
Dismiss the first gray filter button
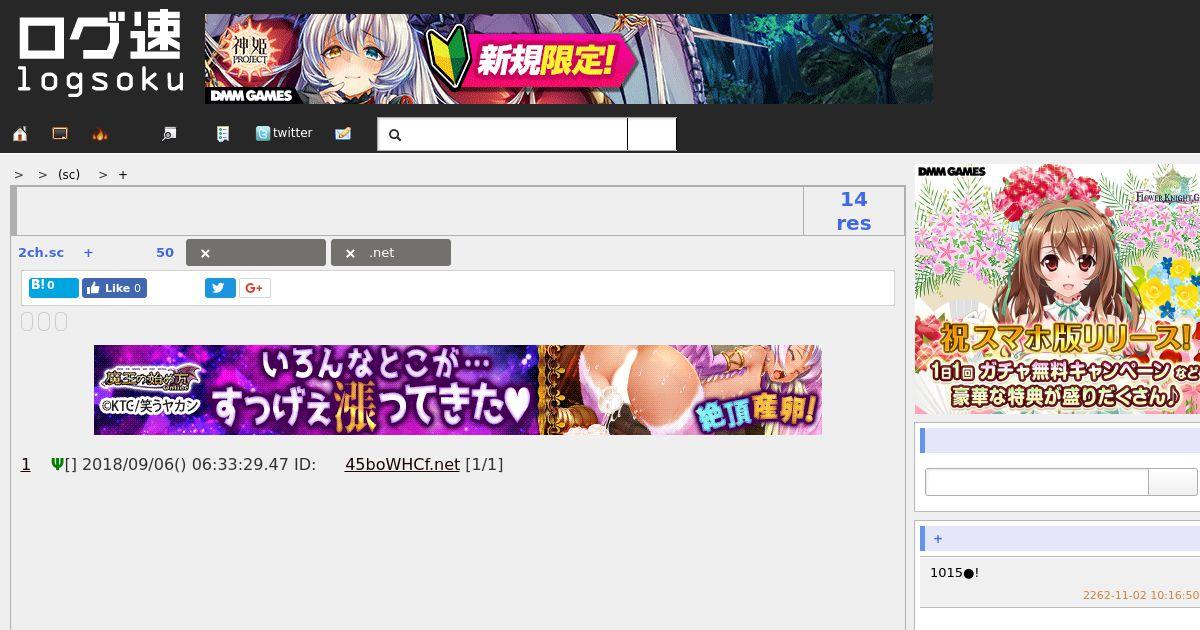[x=256, y=253]
